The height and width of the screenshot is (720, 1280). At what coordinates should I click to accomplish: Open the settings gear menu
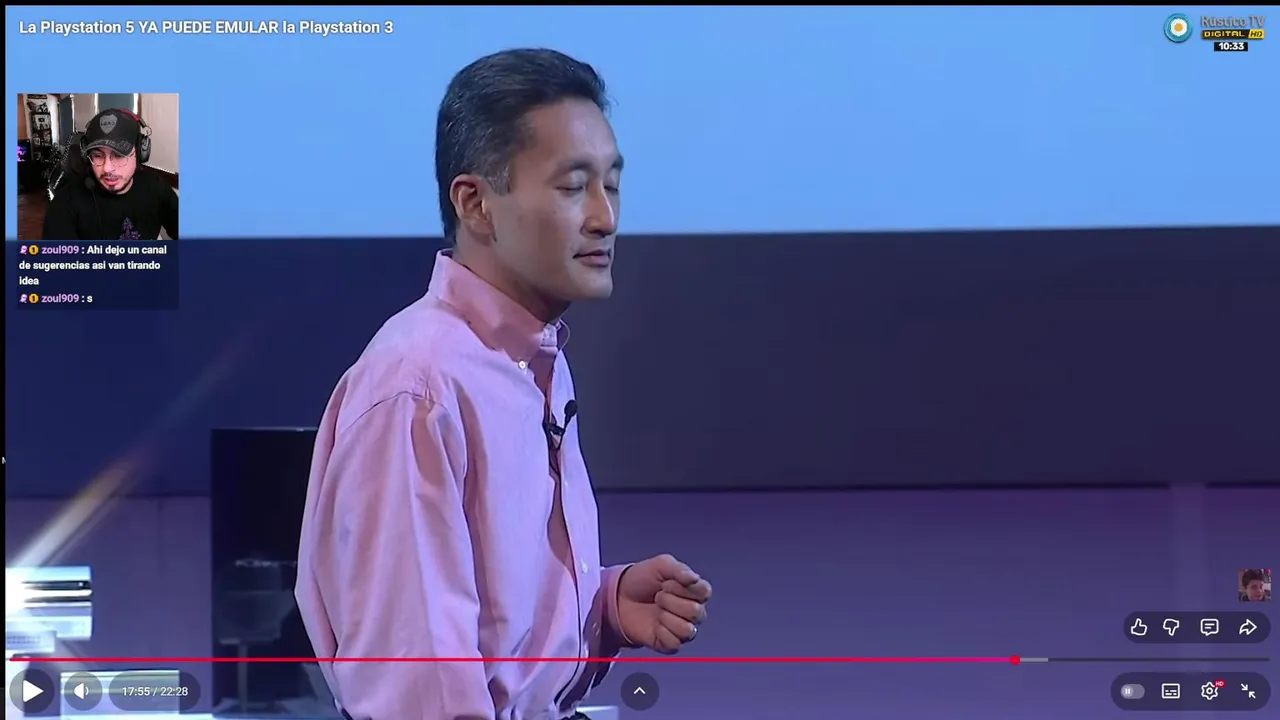pyautogui.click(x=1210, y=691)
